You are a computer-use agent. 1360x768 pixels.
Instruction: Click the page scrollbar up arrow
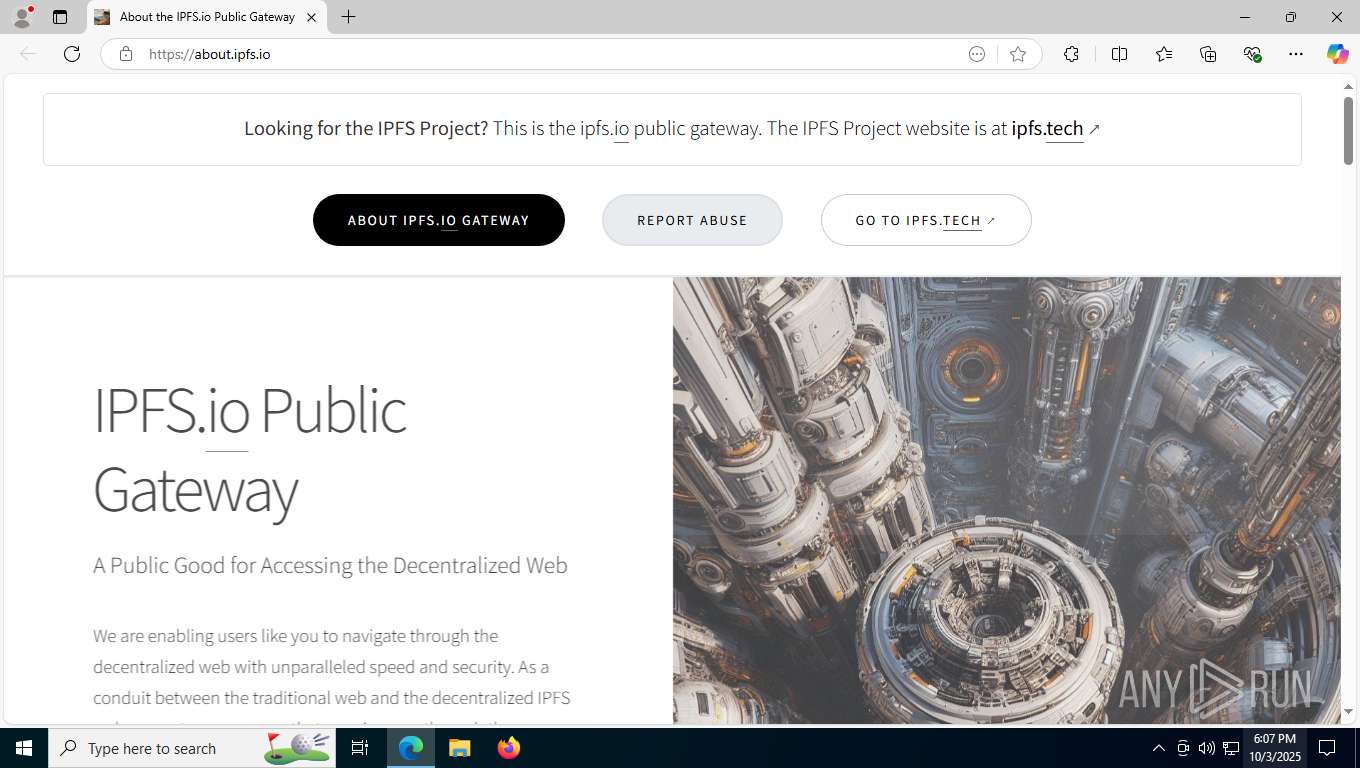click(1348, 87)
